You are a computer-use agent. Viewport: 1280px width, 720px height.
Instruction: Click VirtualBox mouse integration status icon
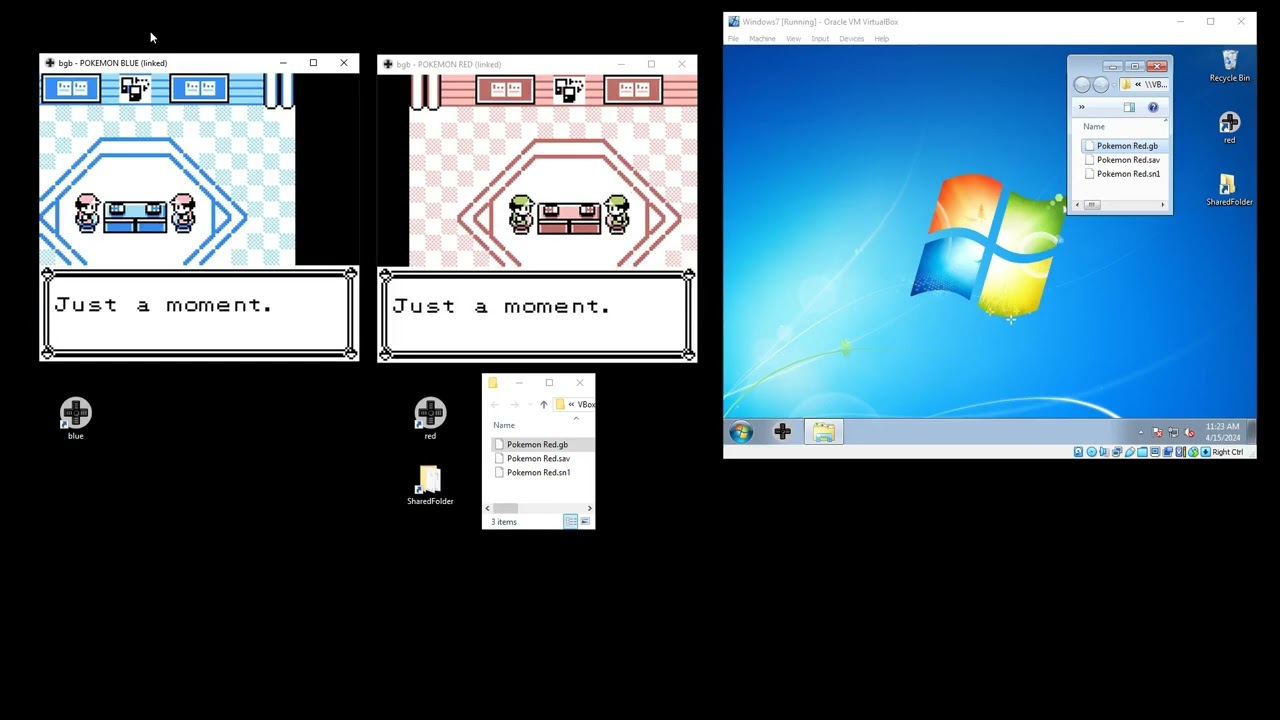[1193, 452]
